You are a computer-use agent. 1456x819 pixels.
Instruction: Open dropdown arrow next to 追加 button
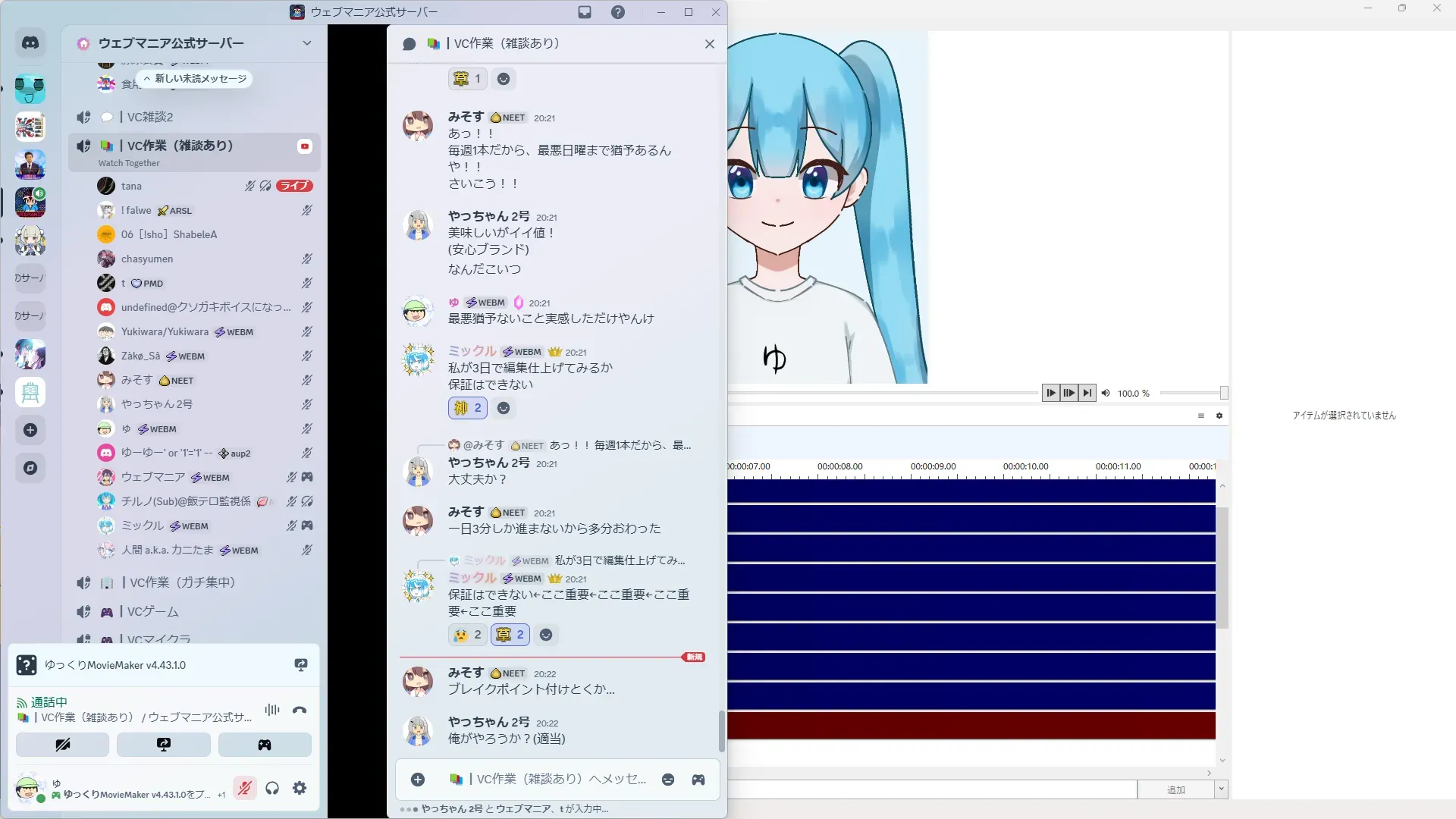click(x=1221, y=789)
